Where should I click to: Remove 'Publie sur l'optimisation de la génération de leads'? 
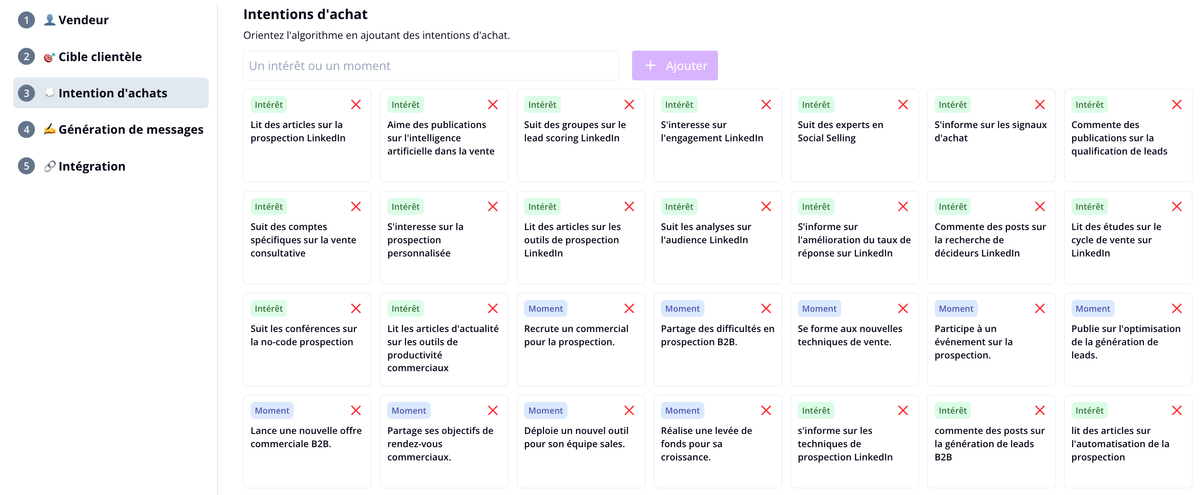[x=1176, y=309]
